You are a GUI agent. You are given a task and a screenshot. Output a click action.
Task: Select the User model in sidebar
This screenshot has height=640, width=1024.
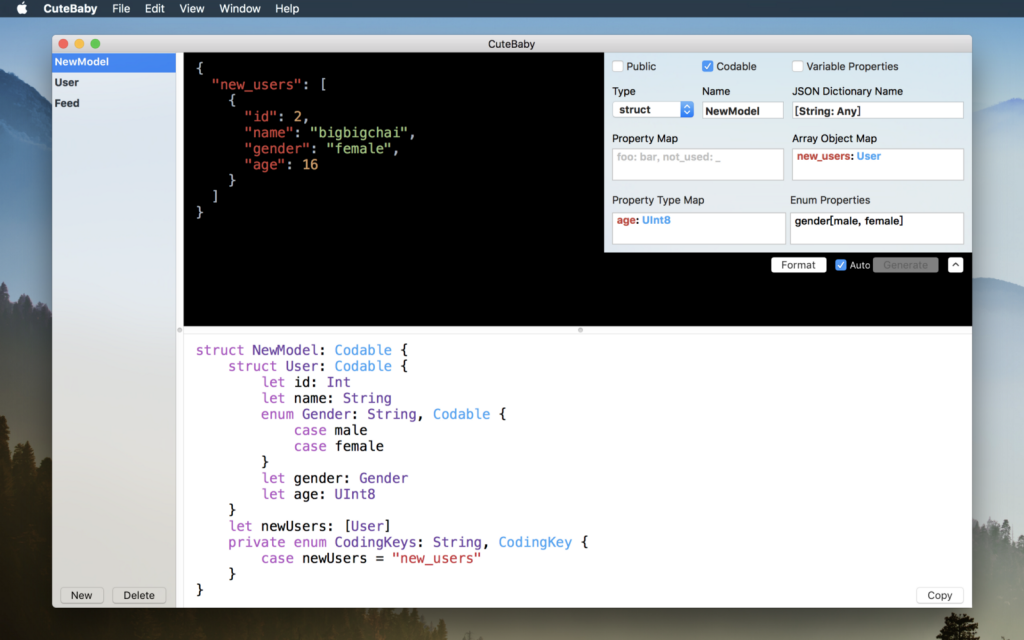[x=67, y=82]
